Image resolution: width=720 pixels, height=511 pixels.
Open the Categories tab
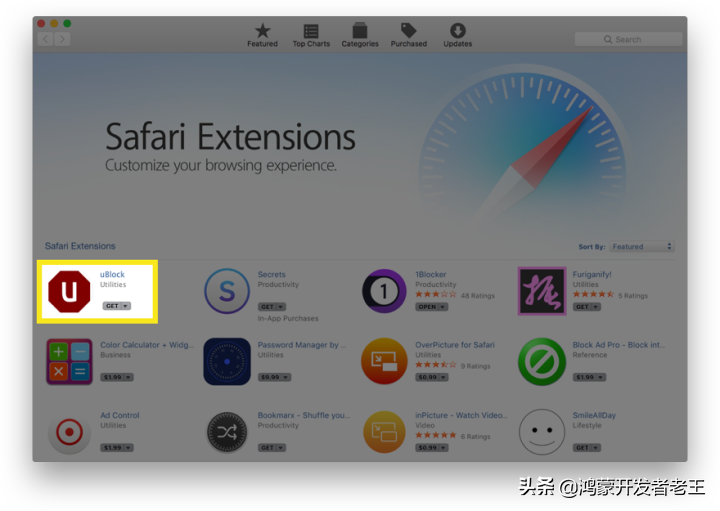point(360,35)
